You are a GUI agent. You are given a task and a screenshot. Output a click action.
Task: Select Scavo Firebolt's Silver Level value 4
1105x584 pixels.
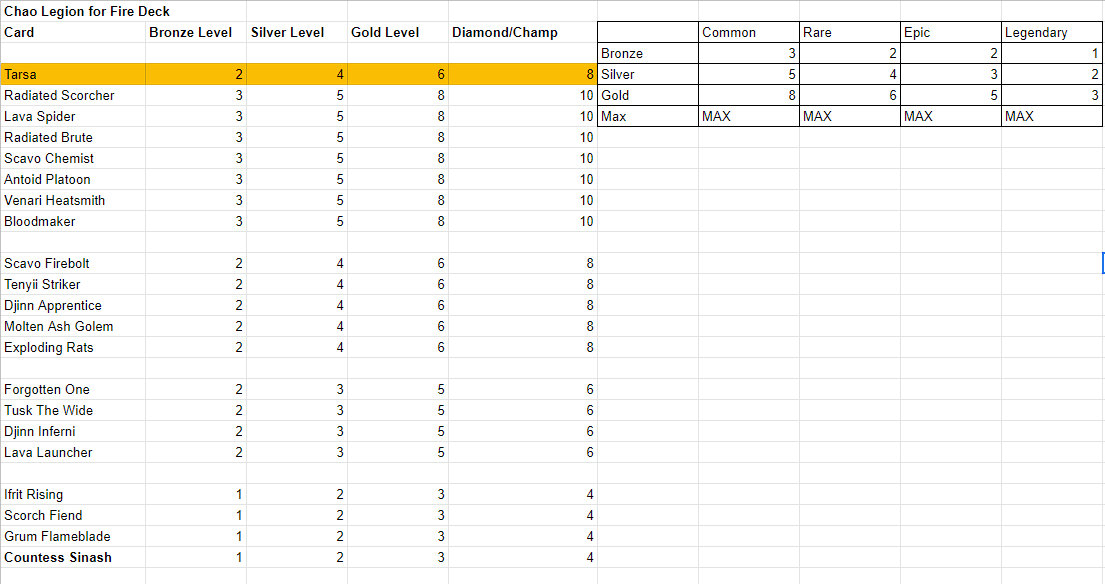pyautogui.click(x=297, y=263)
